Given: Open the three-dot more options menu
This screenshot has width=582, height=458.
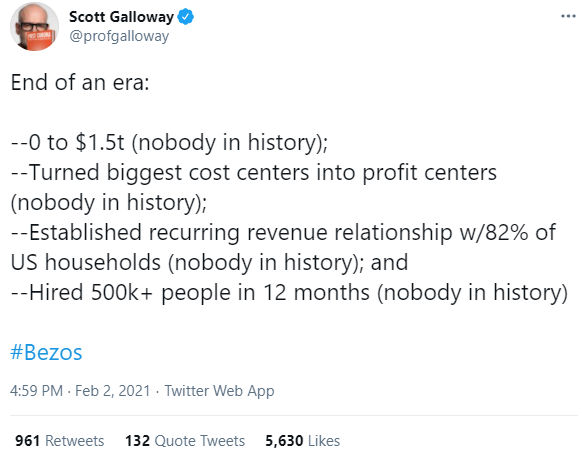Looking at the screenshot, I should [568, 16].
